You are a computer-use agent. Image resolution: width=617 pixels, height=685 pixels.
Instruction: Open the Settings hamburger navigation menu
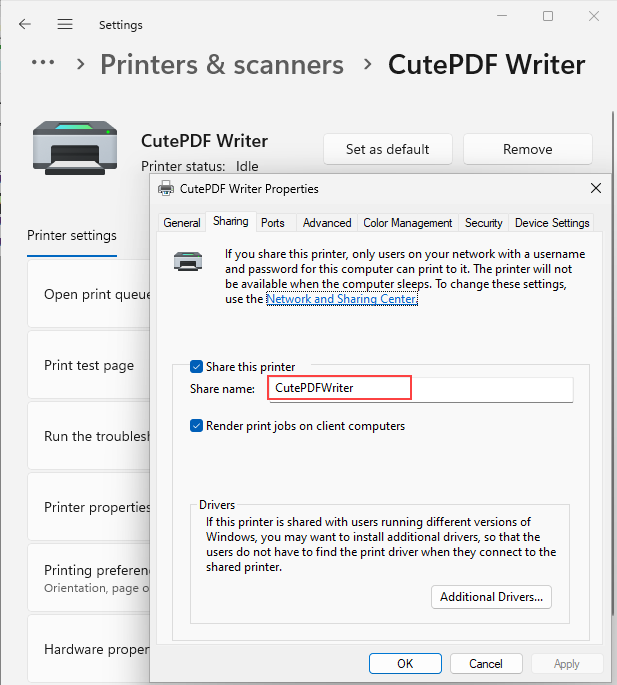pyautogui.click(x=65, y=24)
